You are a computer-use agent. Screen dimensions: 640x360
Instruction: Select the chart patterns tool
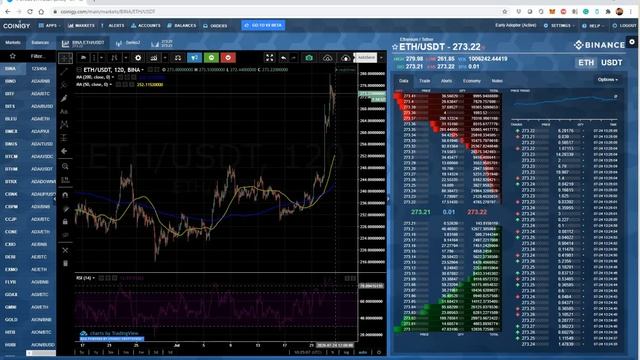[x=64, y=124]
